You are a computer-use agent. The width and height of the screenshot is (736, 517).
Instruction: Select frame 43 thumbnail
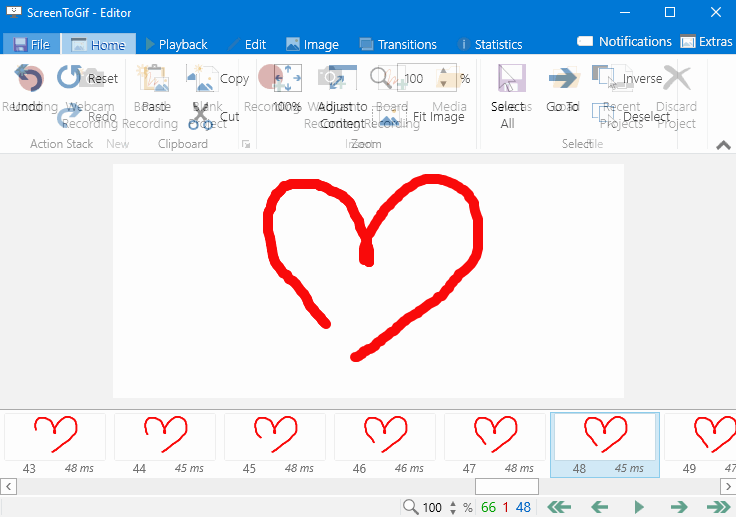point(55,444)
